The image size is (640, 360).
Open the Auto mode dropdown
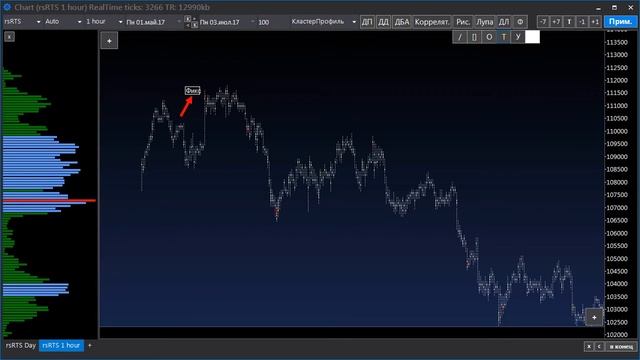tap(63, 22)
